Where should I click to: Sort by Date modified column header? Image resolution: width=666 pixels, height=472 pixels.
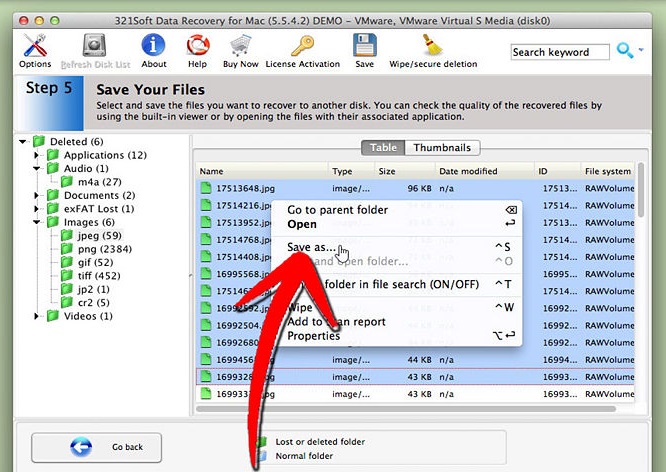pyautogui.click(x=484, y=171)
